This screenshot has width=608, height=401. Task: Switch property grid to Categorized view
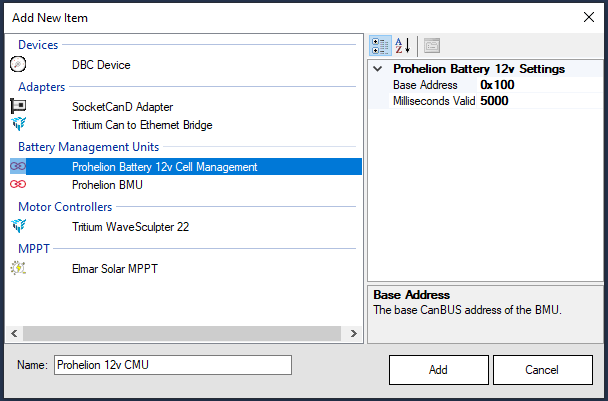point(380,46)
